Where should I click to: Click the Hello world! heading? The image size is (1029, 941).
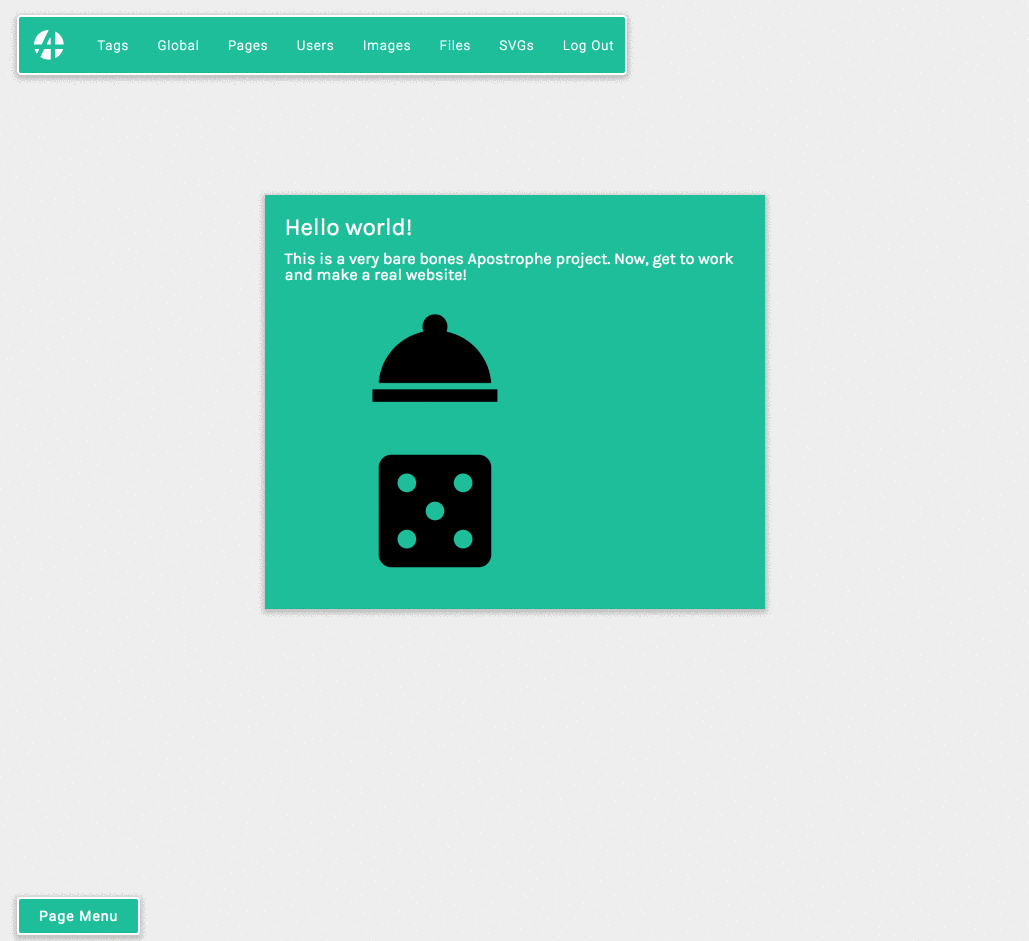348,228
